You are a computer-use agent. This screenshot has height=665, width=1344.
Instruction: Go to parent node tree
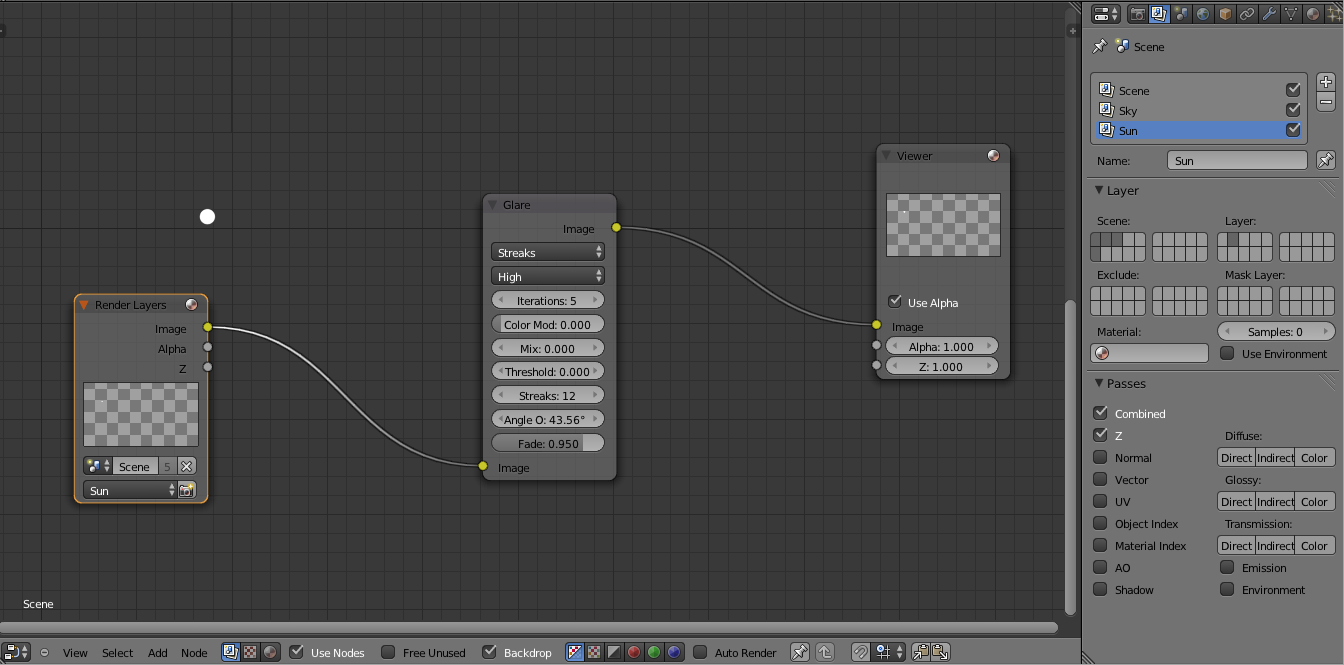[825, 652]
